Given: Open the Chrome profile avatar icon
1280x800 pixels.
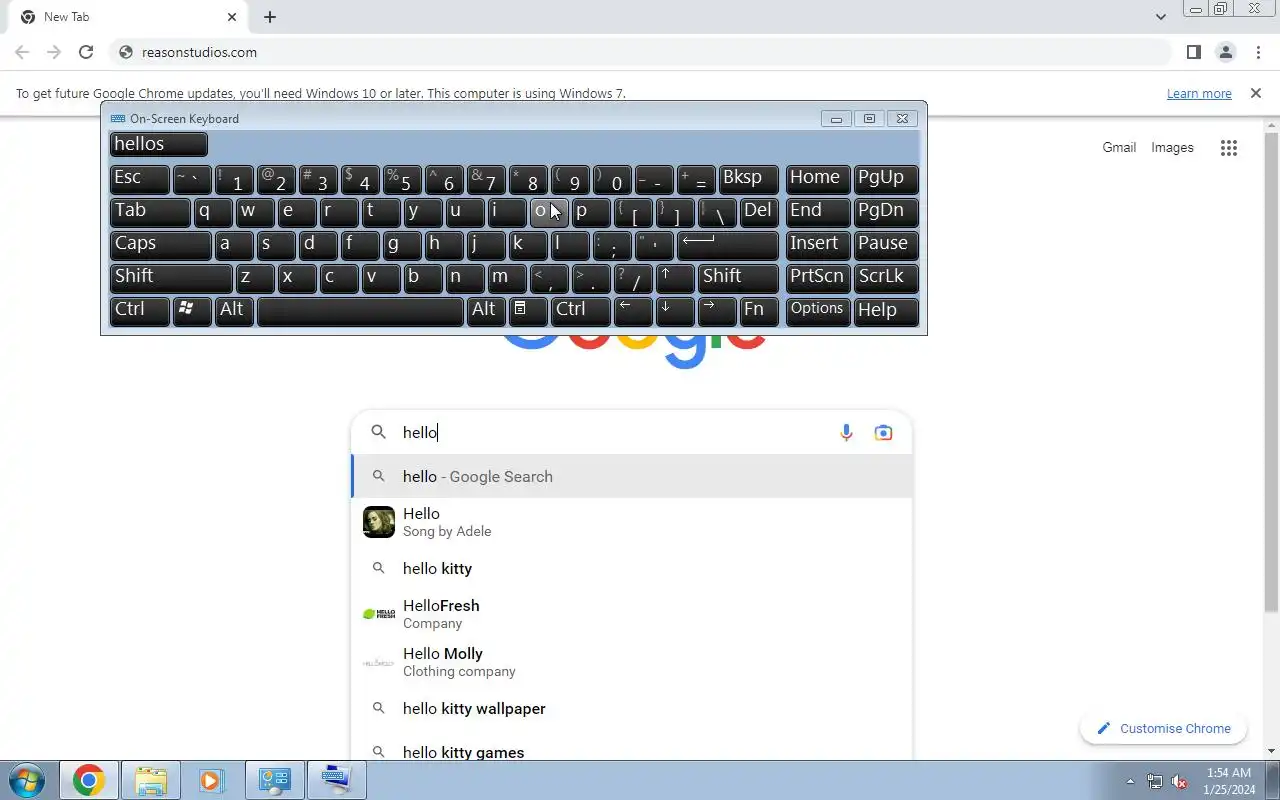Looking at the screenshot, I should (1225, 52).
